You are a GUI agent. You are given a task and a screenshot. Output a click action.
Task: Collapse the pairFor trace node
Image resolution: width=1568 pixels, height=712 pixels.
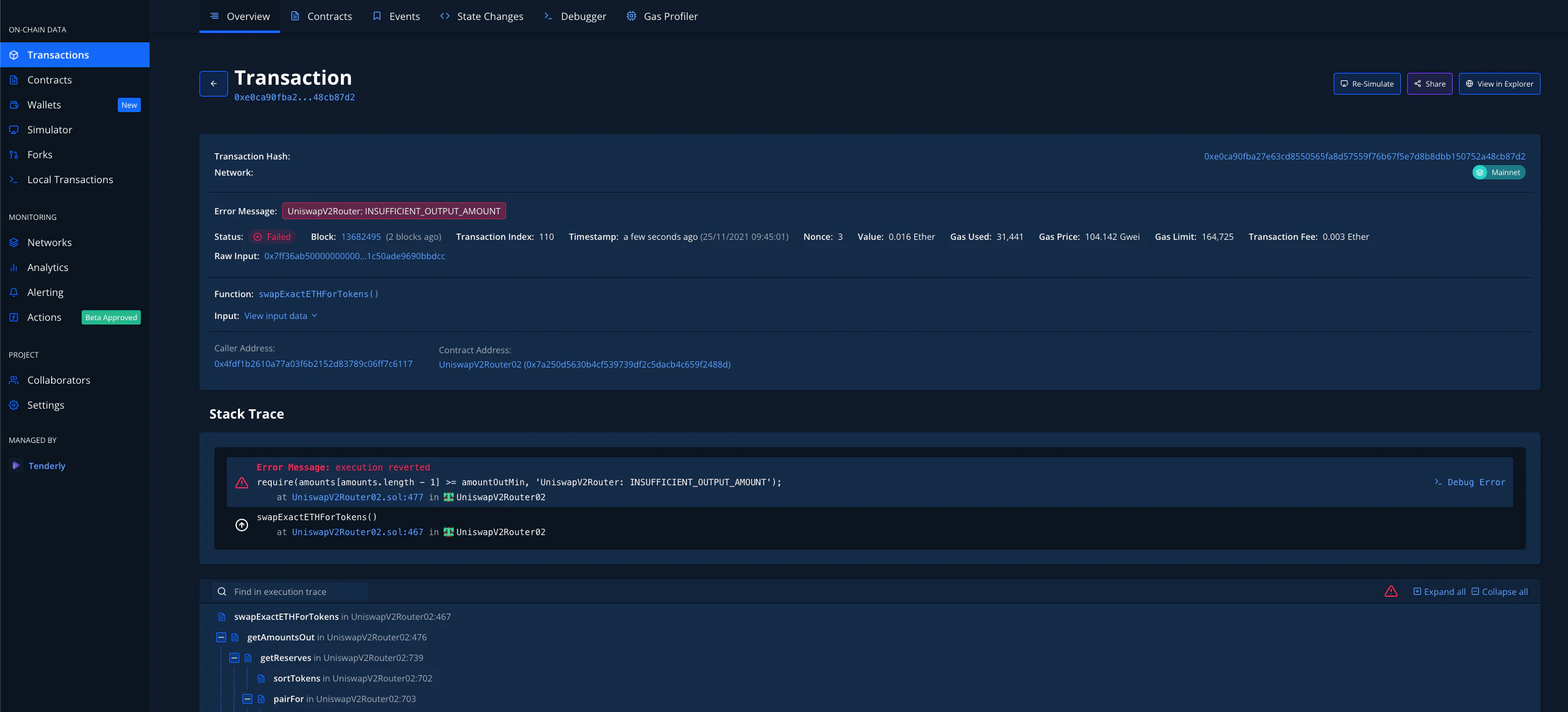click(247, 699)
